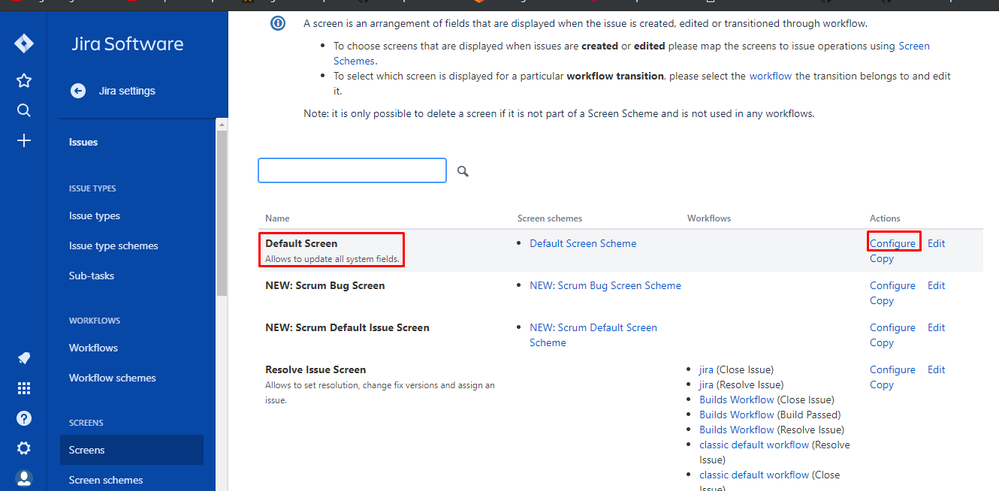Click the Name column header
Image resolution: width=999 pixels, height=491 pixels.
point(277,218)
